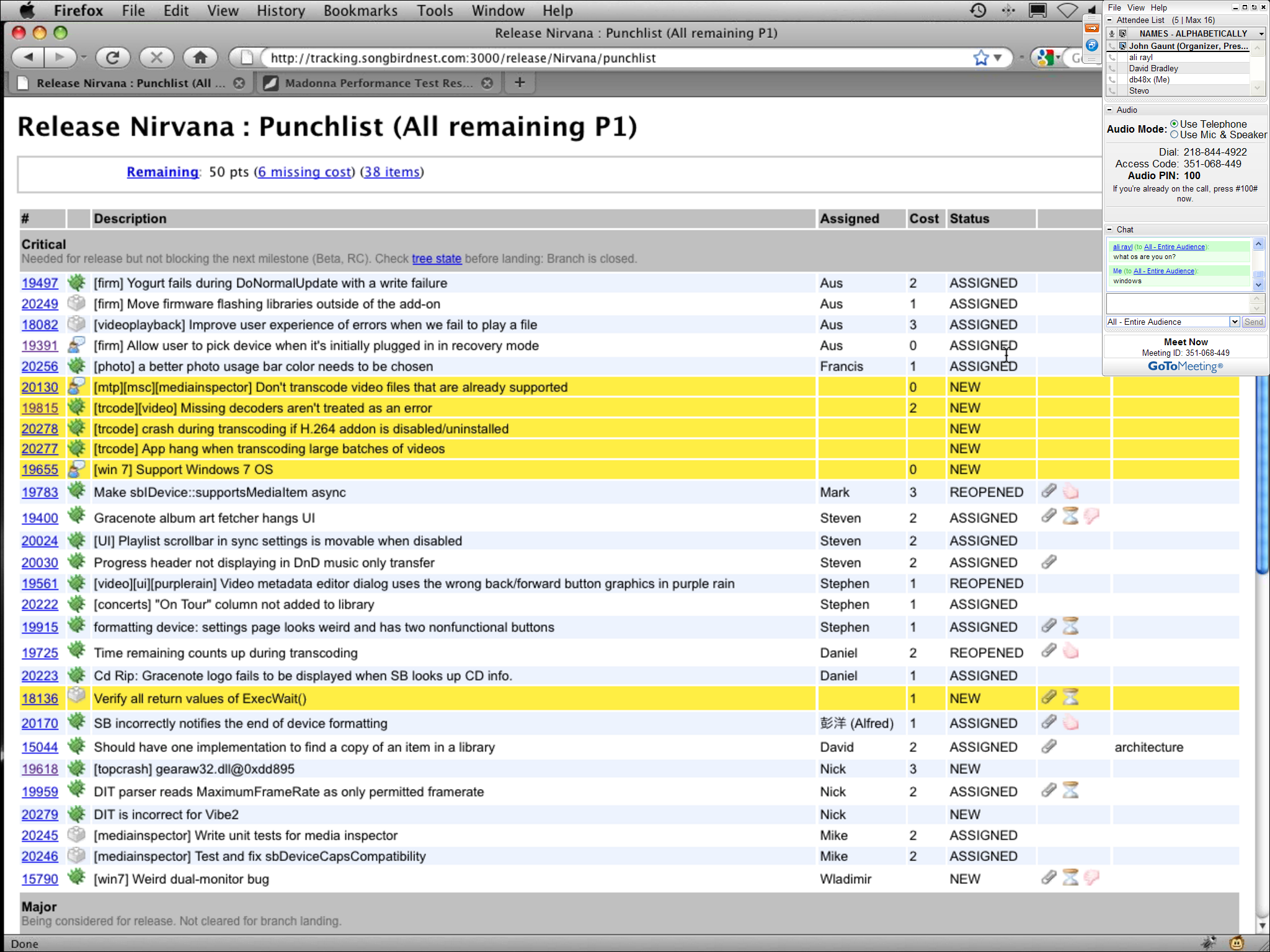
Task: Select Use Mic & Speaker audio mode
Action: click(x=1174, y=134)
